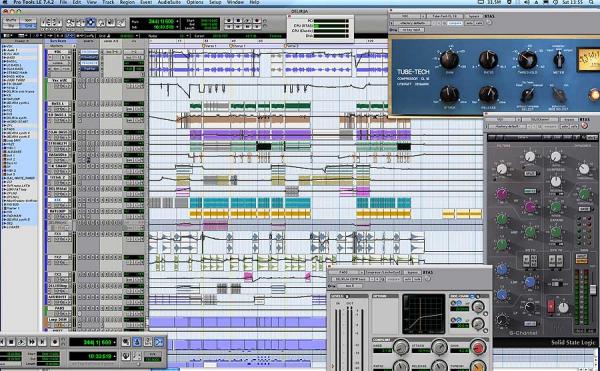Toggle the Countoff button in Transport
This screenshot has width=600, height=371.
coord(148,342)
